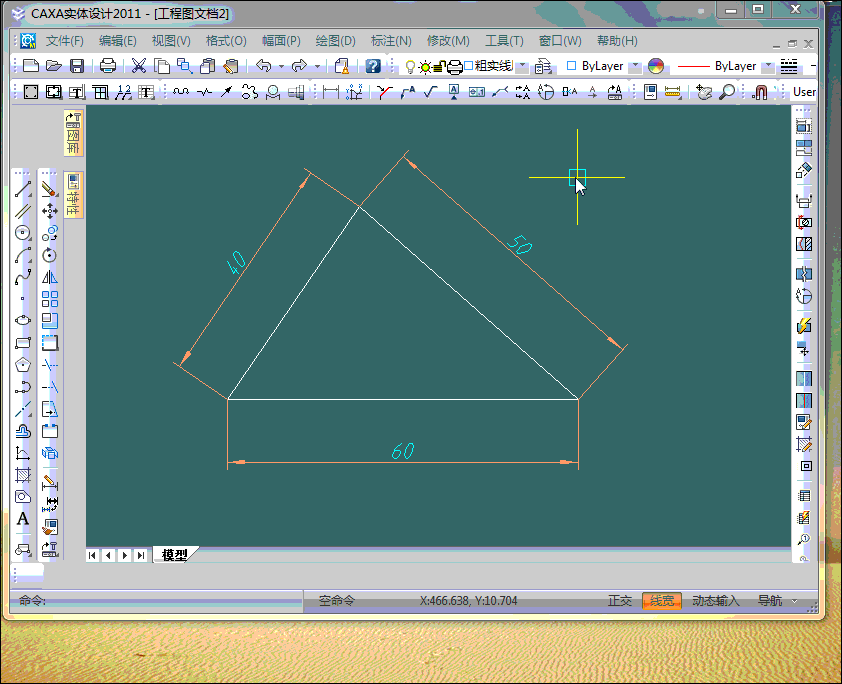
Task: Select the Line drawing tool
Action: (x=23, y=189)
